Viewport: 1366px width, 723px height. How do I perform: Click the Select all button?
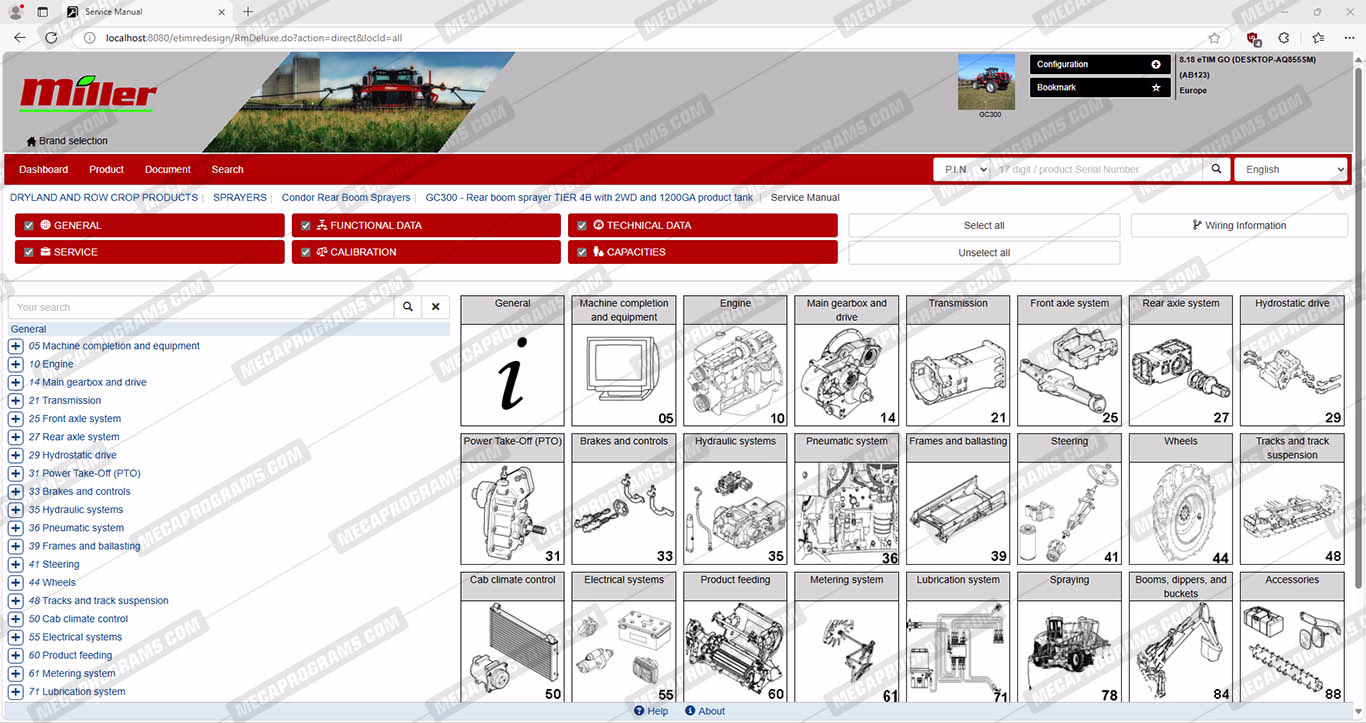984,226
